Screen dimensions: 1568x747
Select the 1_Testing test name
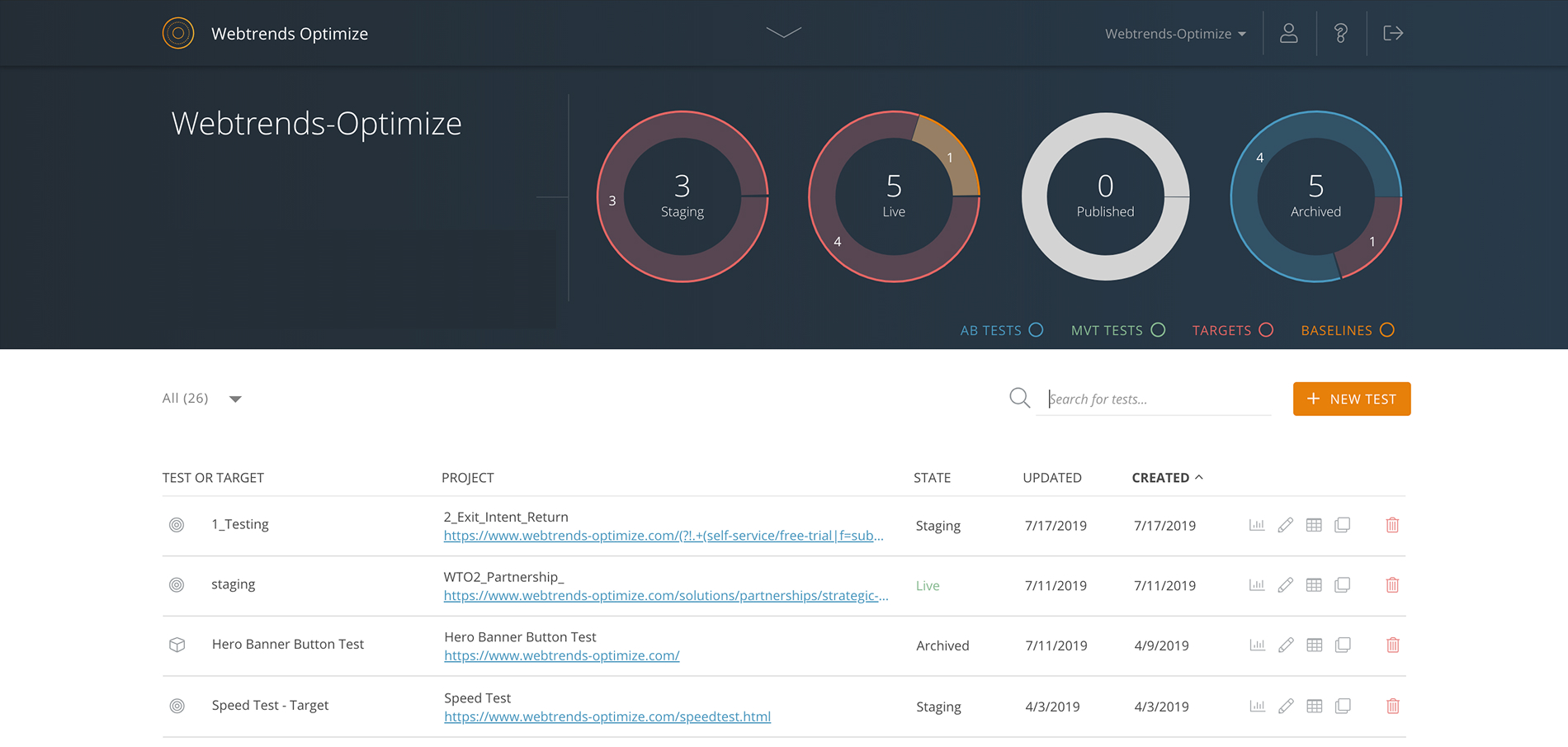(240, 524)
